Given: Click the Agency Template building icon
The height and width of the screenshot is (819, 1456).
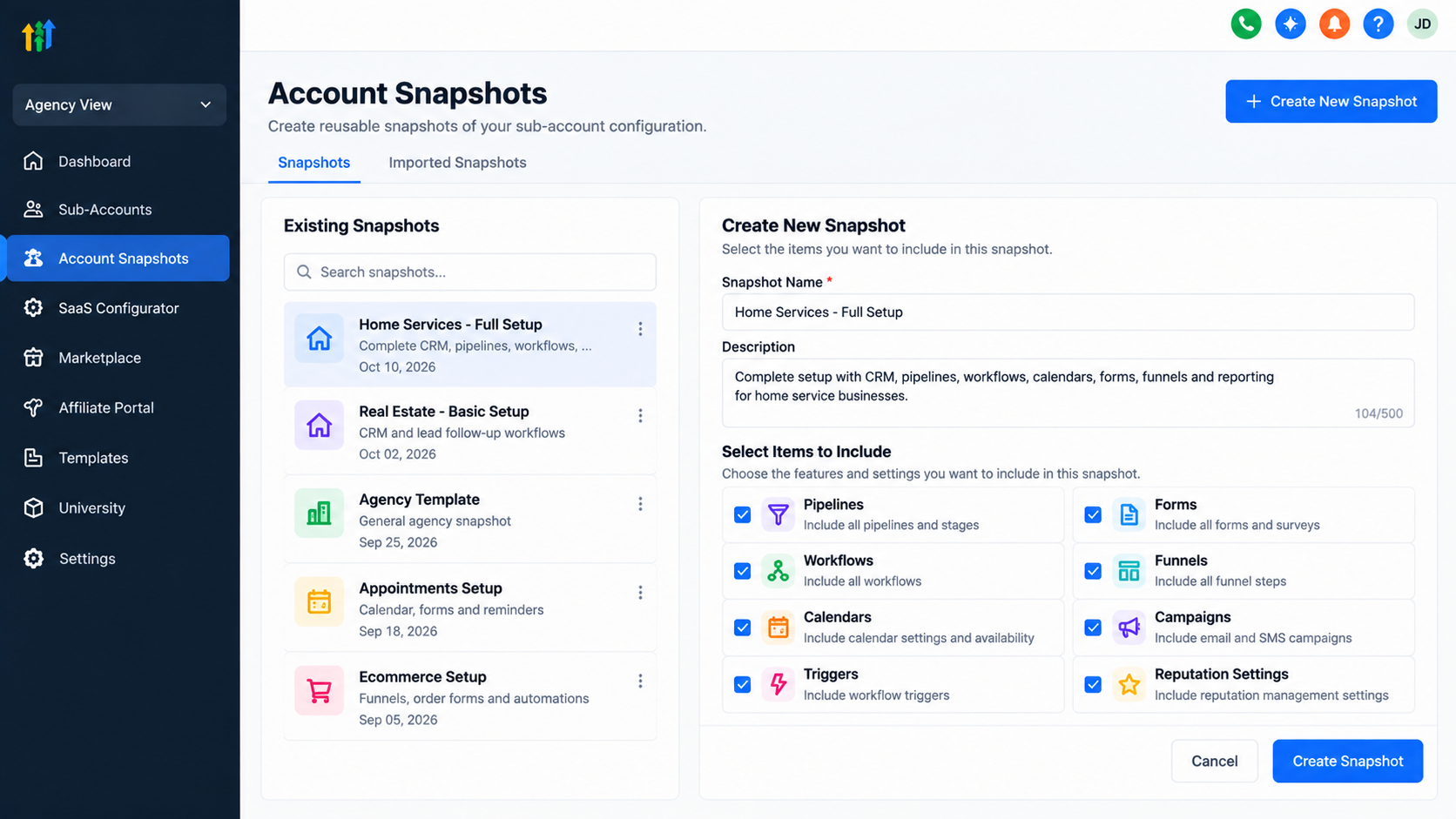Looking at the screenshot, I should click(x=319, y=514).
